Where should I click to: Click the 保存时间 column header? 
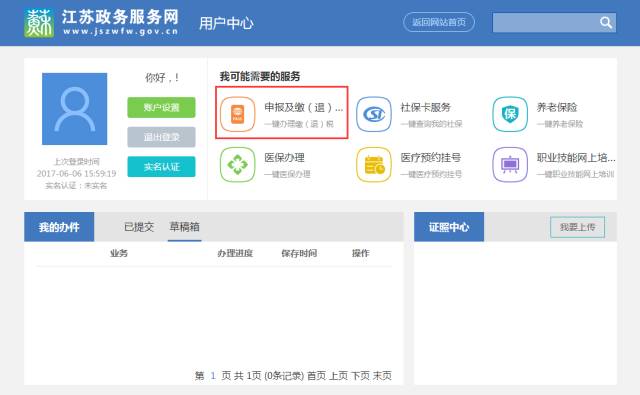[x=299, y=253]
